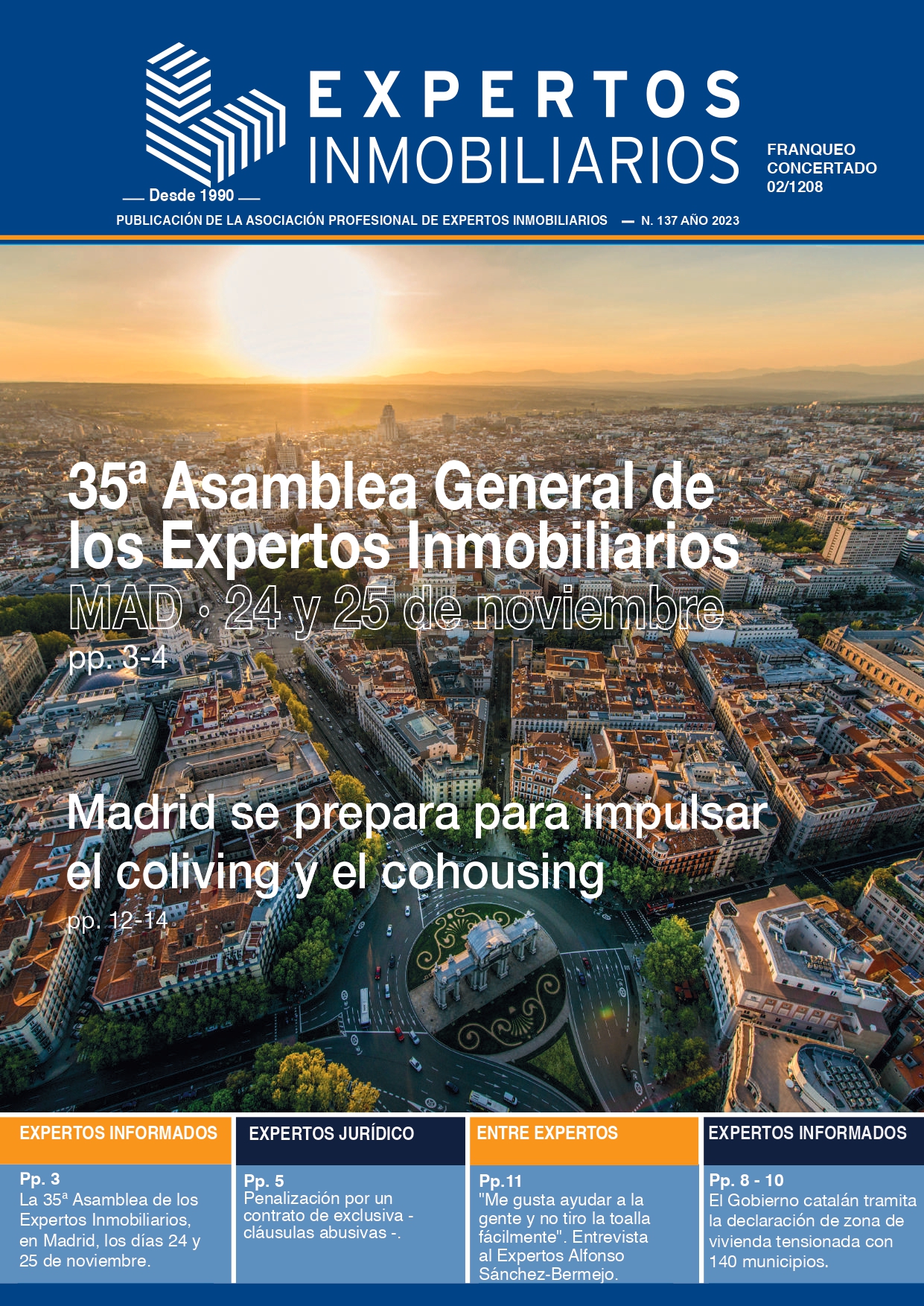Click page reference 'pp. 12-14'

coord(118,921)
